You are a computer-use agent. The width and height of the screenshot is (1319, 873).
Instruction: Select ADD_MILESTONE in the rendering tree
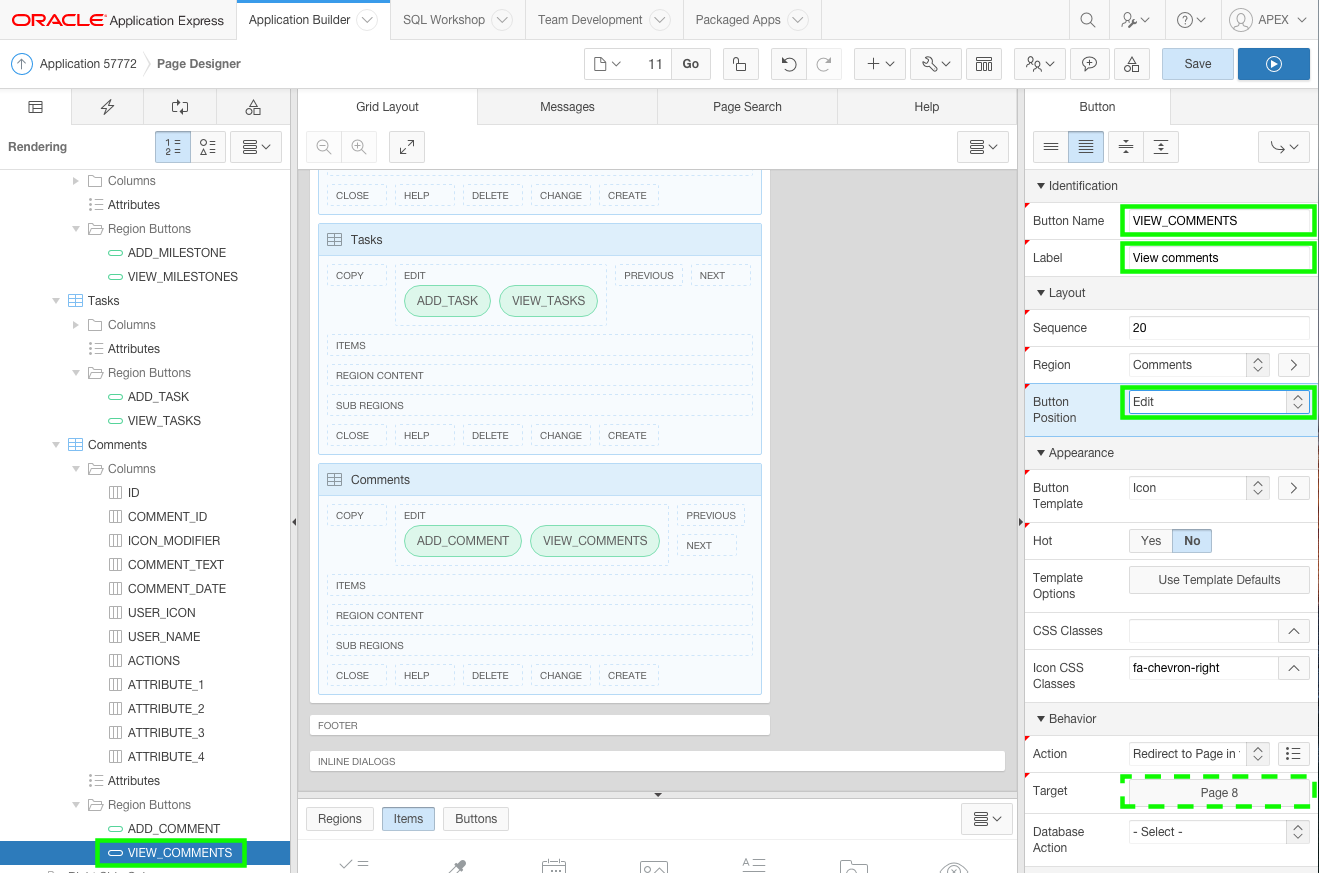(177, 253)
